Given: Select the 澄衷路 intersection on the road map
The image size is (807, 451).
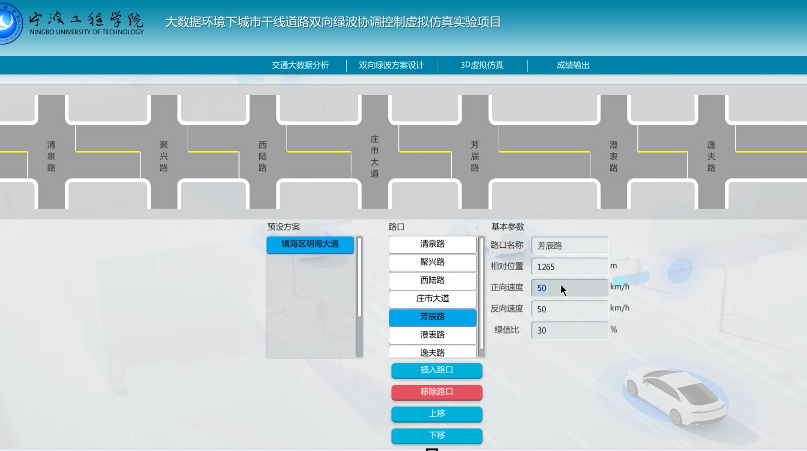Looking at the screenshot, I should pos(613,153).
